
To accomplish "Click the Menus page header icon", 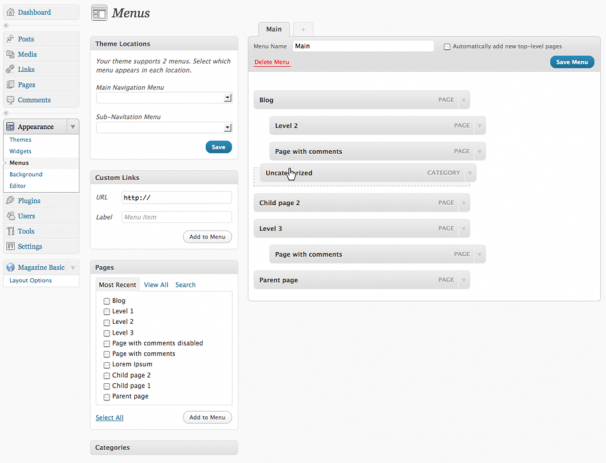I will tap(99, 13).
